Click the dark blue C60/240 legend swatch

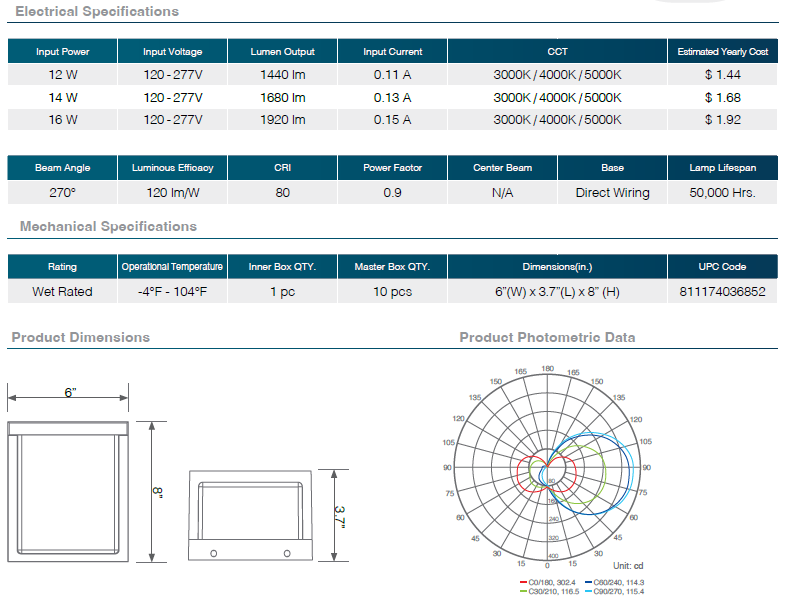(x=587, y=582)
